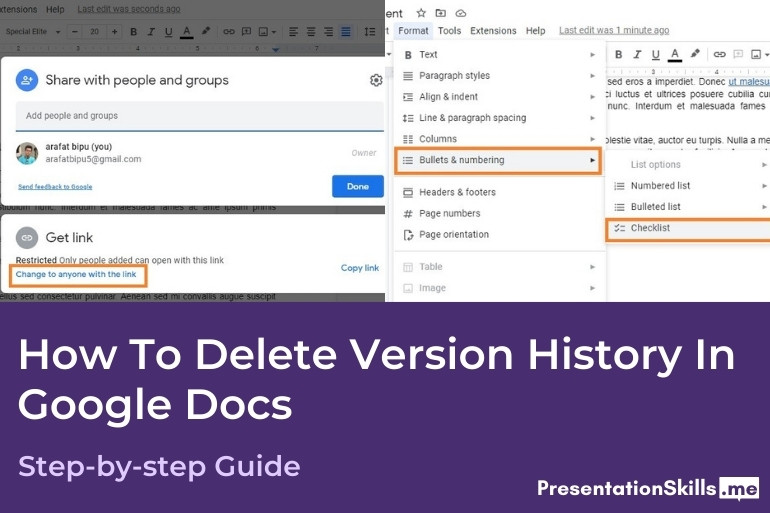Click the Add people and groups field

coord(199,116)
